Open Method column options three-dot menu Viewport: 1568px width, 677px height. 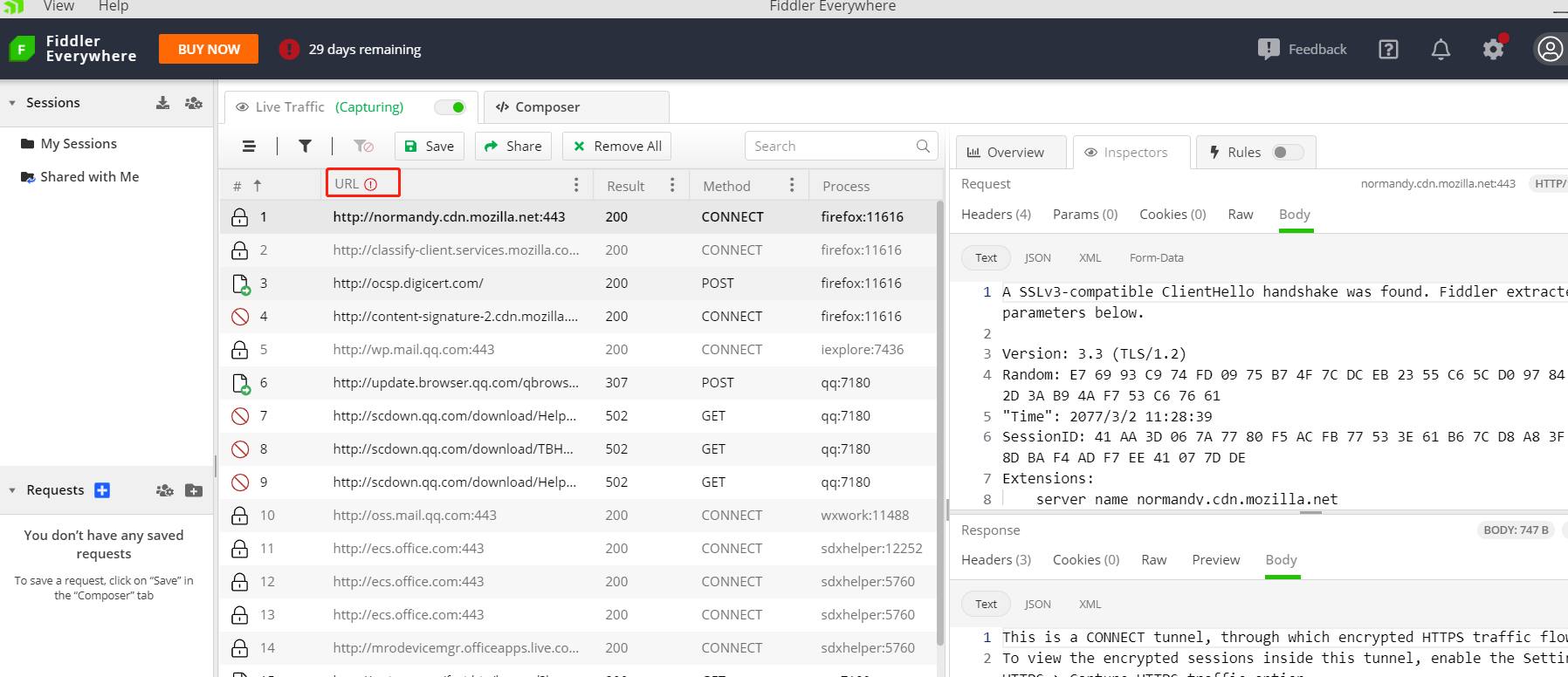point(792,185)
